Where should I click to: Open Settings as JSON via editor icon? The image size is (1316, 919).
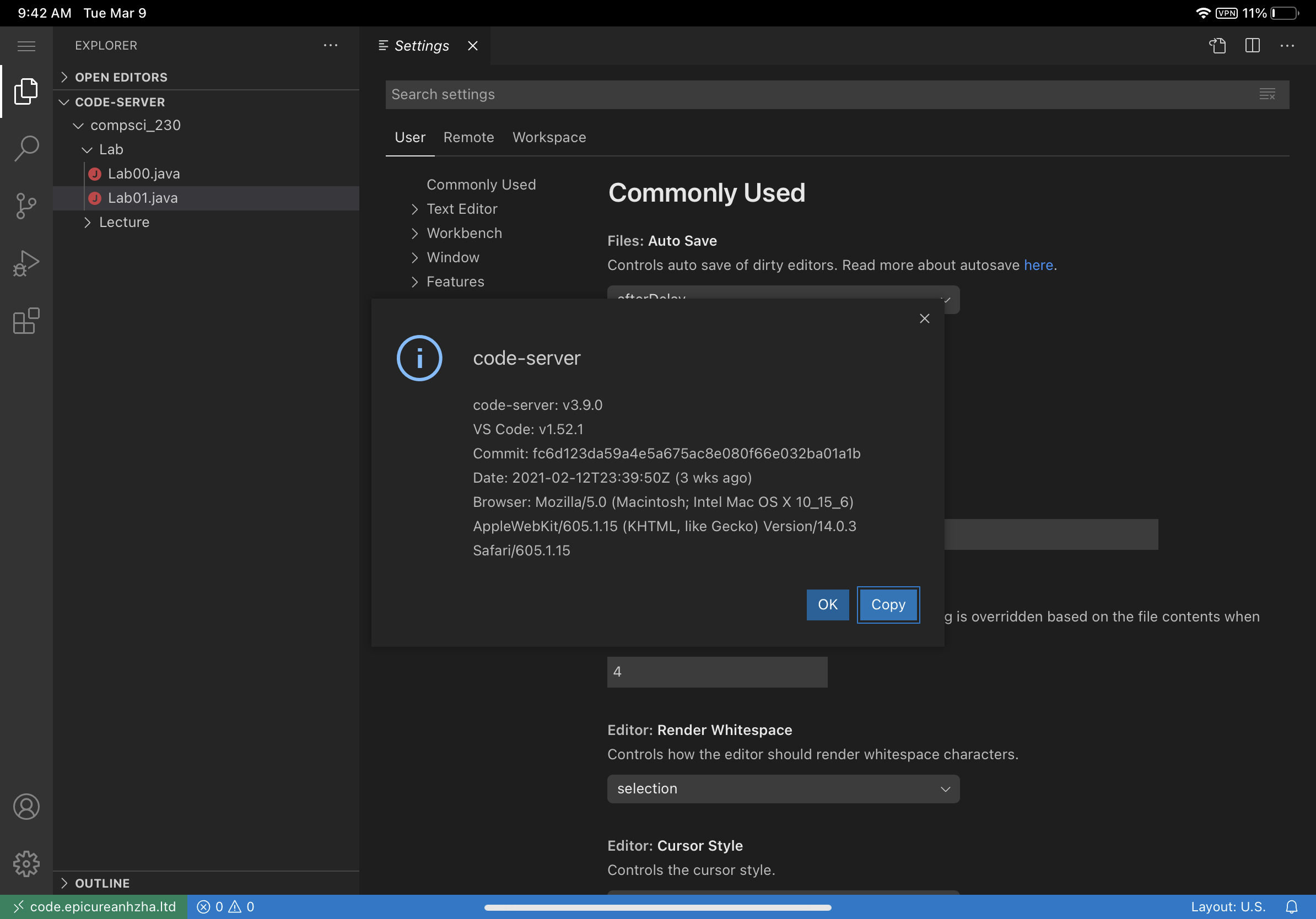pos(1218,45)
